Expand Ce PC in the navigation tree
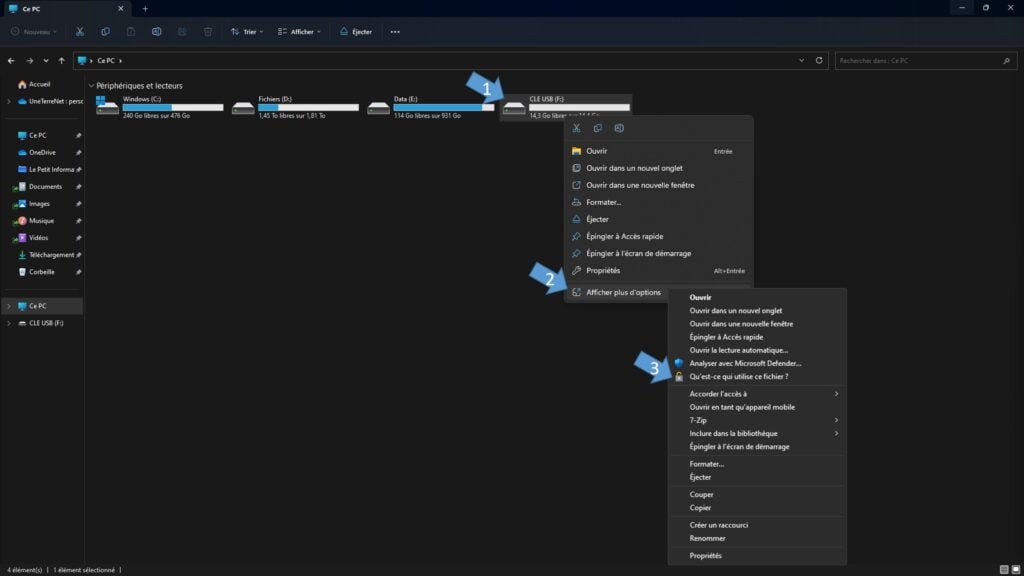Image resolution: width=1024 pixels, height=576 pixels. (x=8, y=306)
